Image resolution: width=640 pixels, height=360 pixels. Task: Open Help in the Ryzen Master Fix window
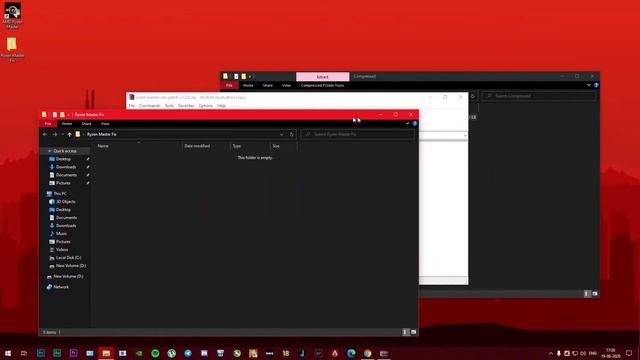(414, 124)
